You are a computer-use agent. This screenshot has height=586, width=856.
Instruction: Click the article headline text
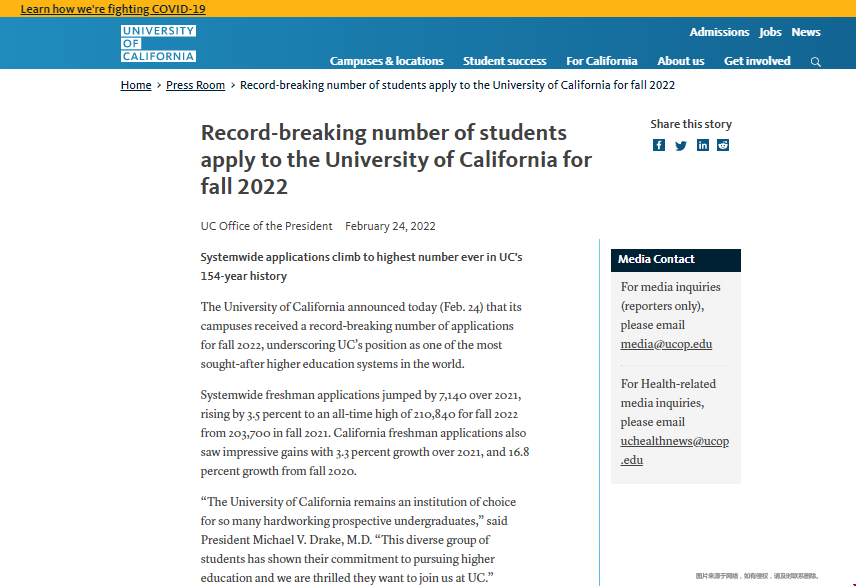click(x=396, y=159)
